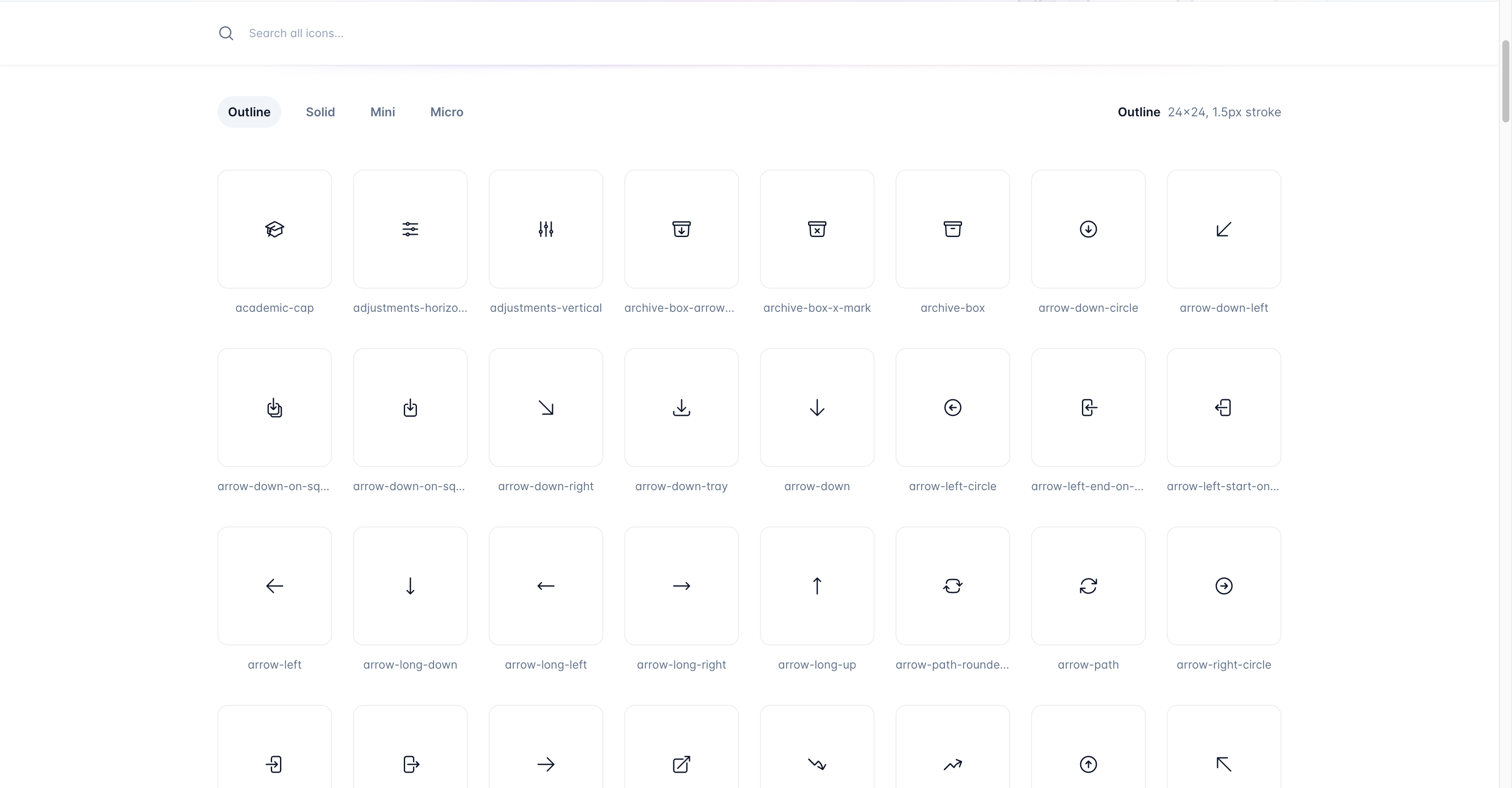Click the arrow-down icon tile

(817, 407)
